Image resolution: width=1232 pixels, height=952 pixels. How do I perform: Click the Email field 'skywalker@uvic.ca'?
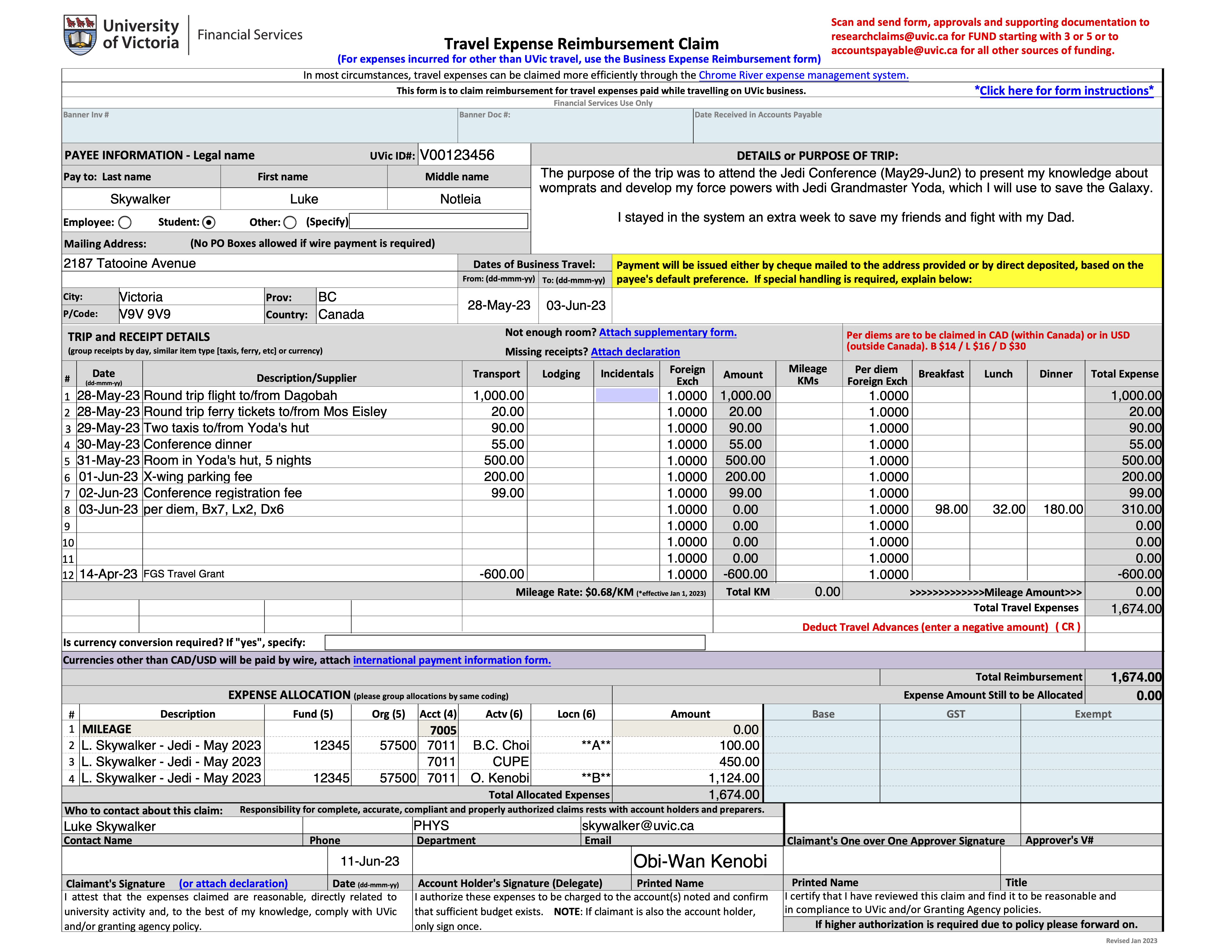coord(682,826)
